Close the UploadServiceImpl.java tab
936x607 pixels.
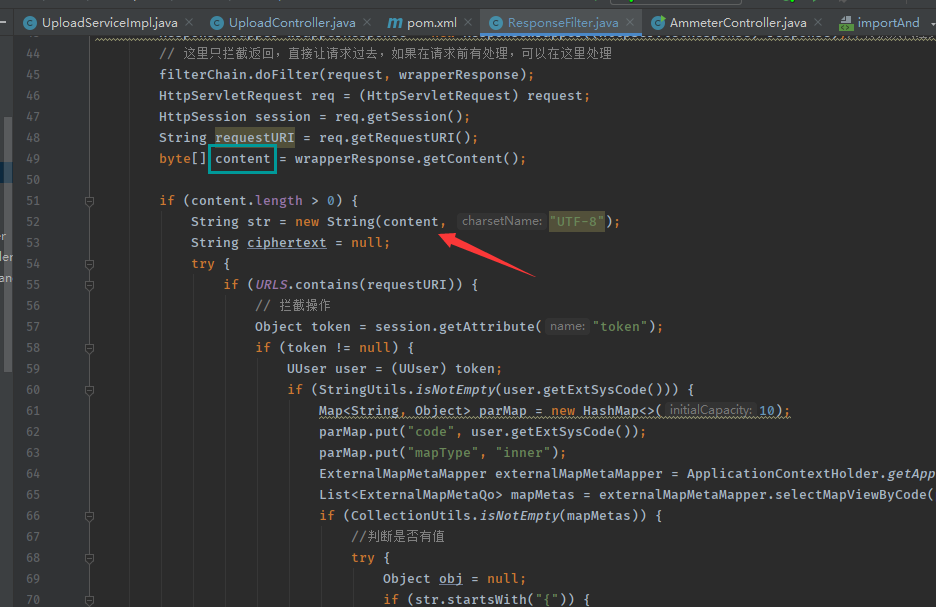(x=189, y=22)
